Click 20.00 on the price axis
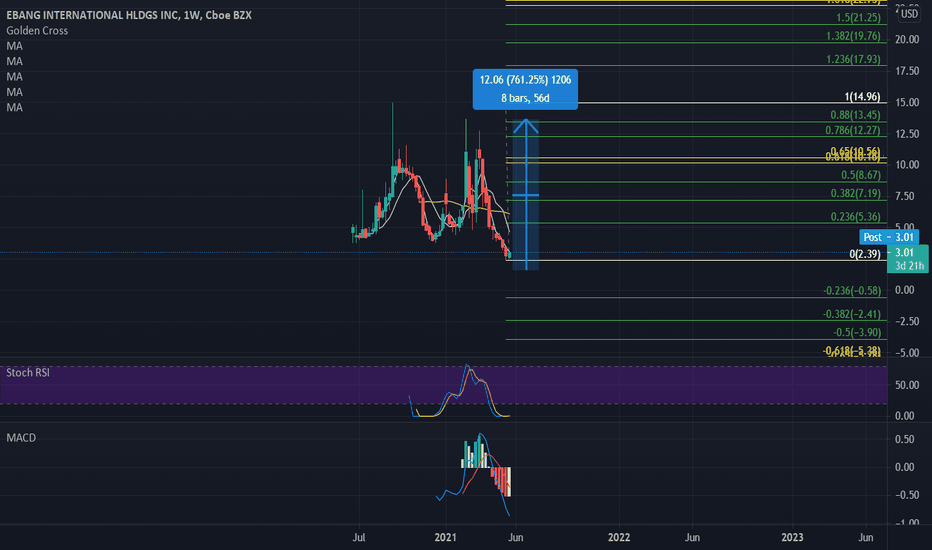 coord(907,39)
